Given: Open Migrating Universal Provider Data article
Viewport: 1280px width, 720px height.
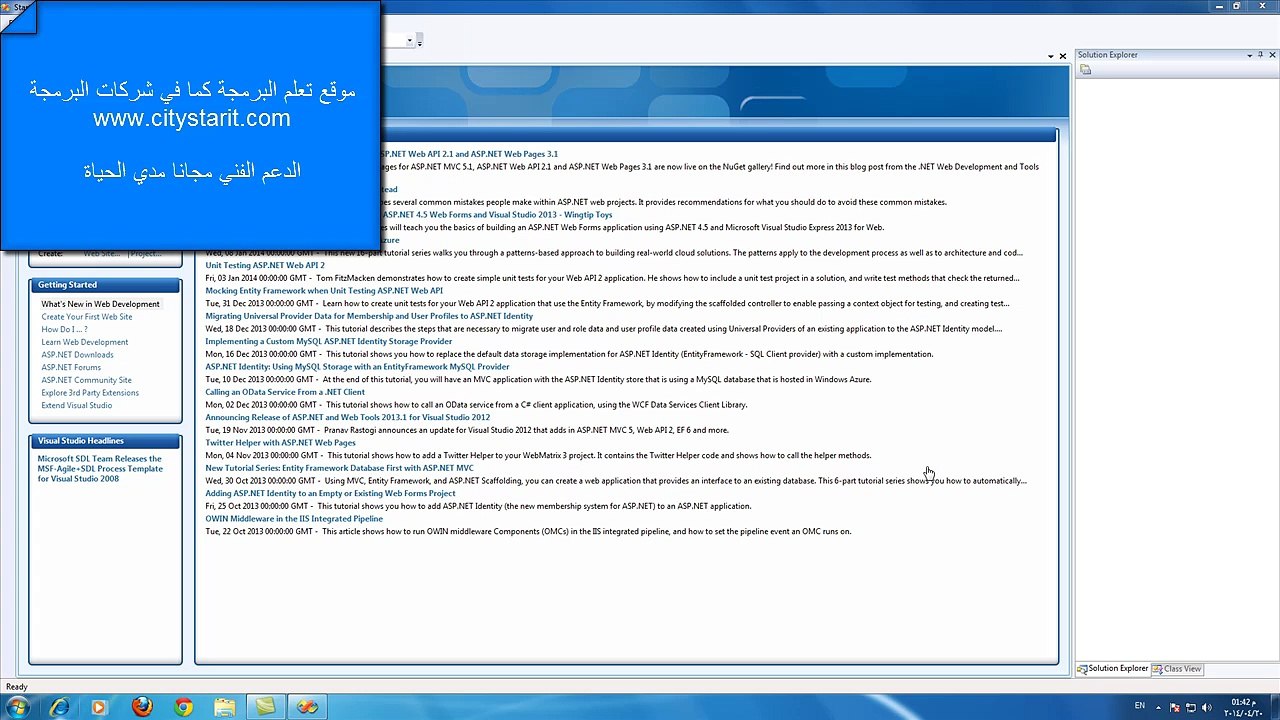Looking at the screenshot, I should (369, 316).
